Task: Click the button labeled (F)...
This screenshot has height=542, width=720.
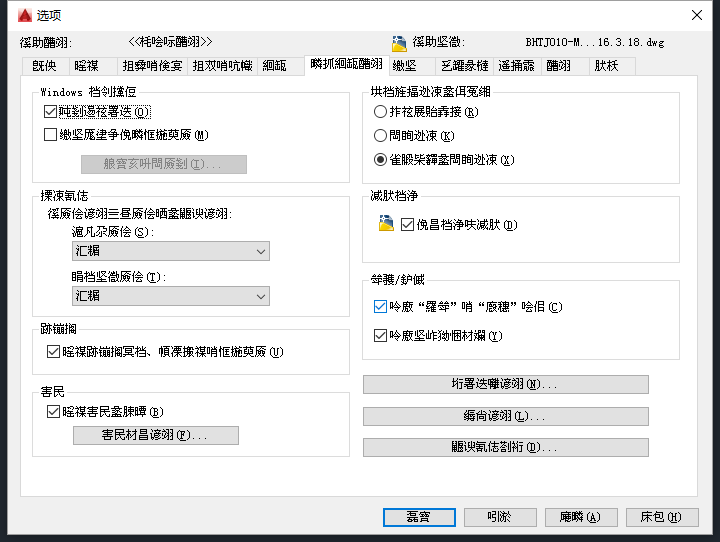Action: (x=156, y=435)
